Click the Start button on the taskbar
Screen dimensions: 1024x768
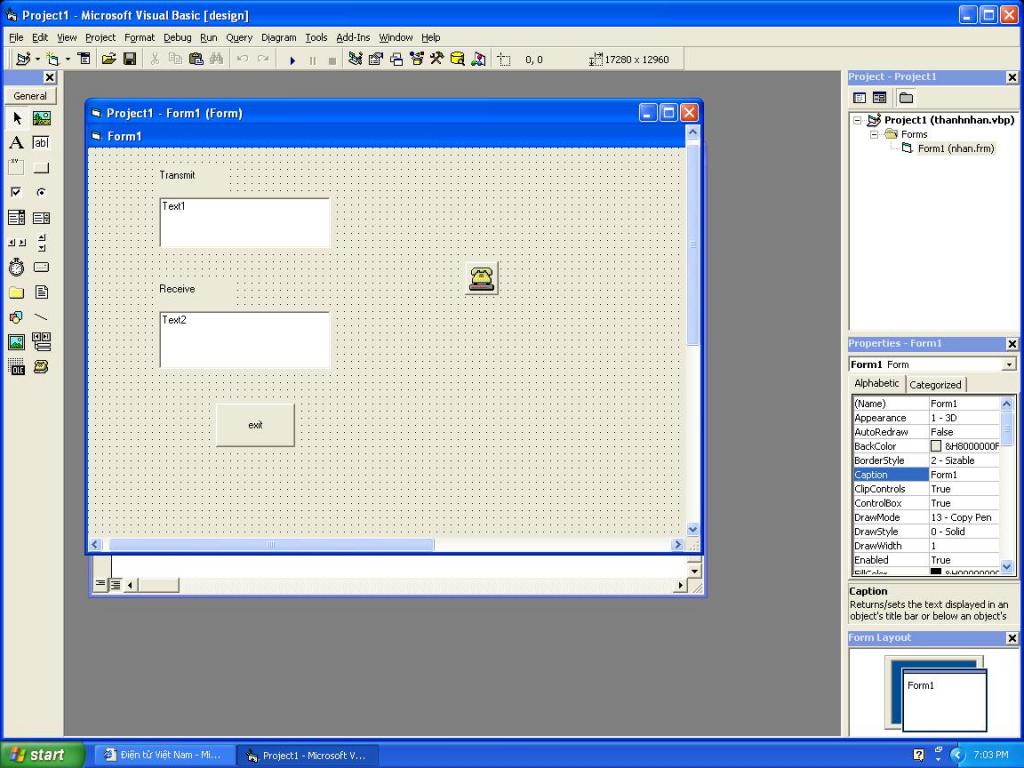point(42,755)
